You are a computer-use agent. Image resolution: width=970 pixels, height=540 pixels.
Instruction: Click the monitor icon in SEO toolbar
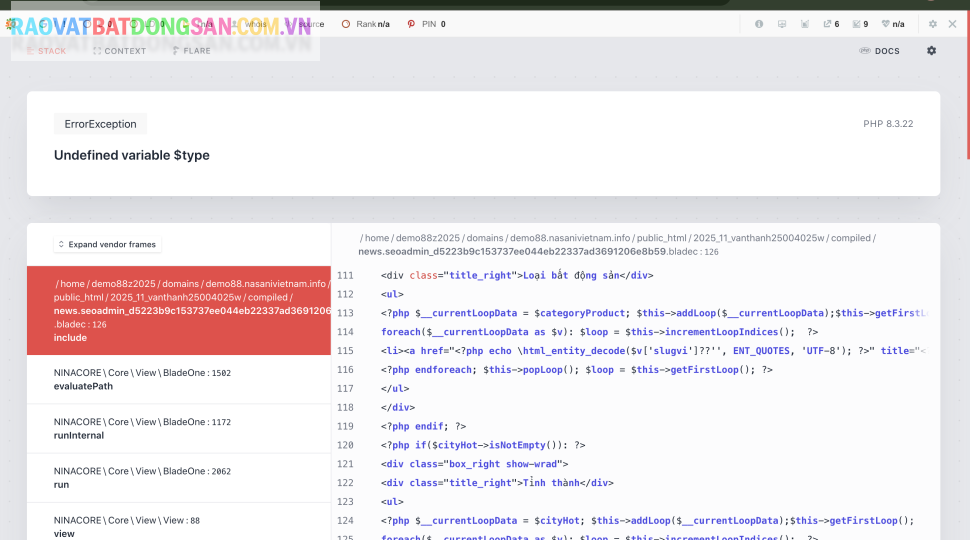(x=782, y=24)
